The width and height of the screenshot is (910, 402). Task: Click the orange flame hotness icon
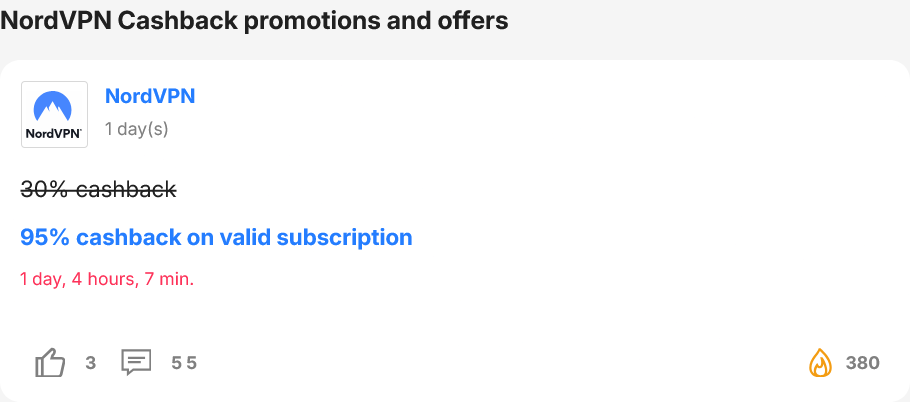[821, 363]
